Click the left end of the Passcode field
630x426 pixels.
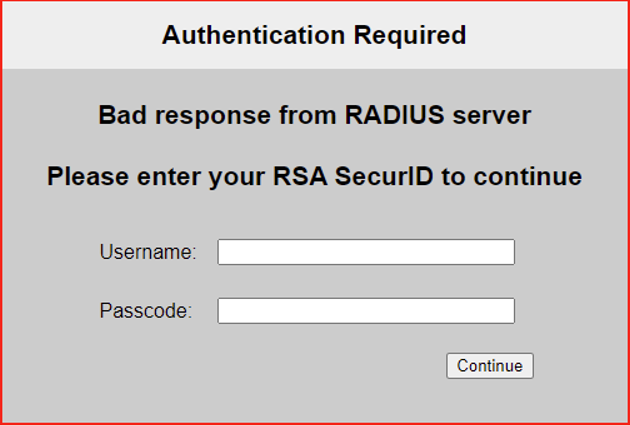point(228,311)
